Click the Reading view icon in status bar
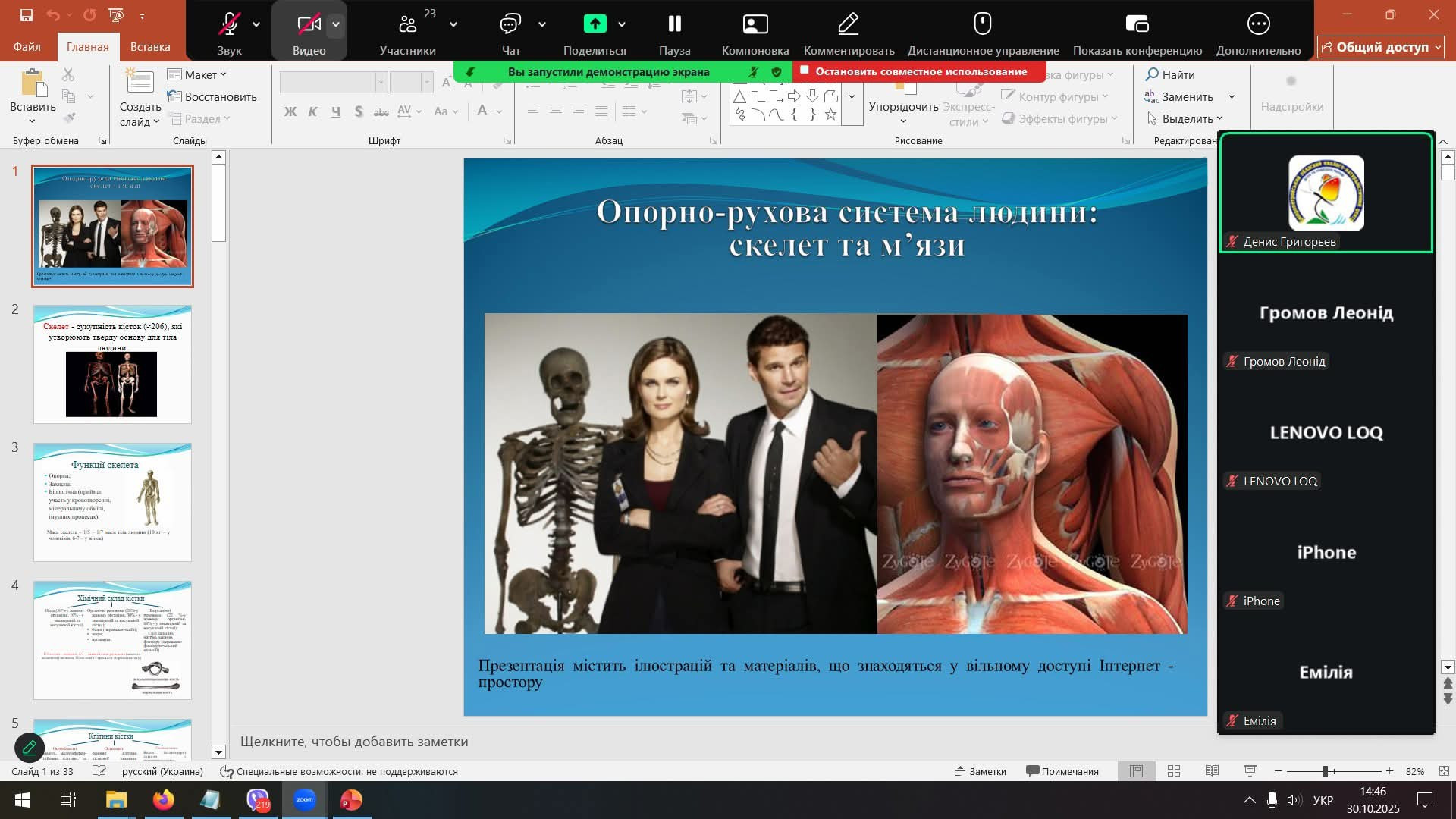 (1212, 771)
